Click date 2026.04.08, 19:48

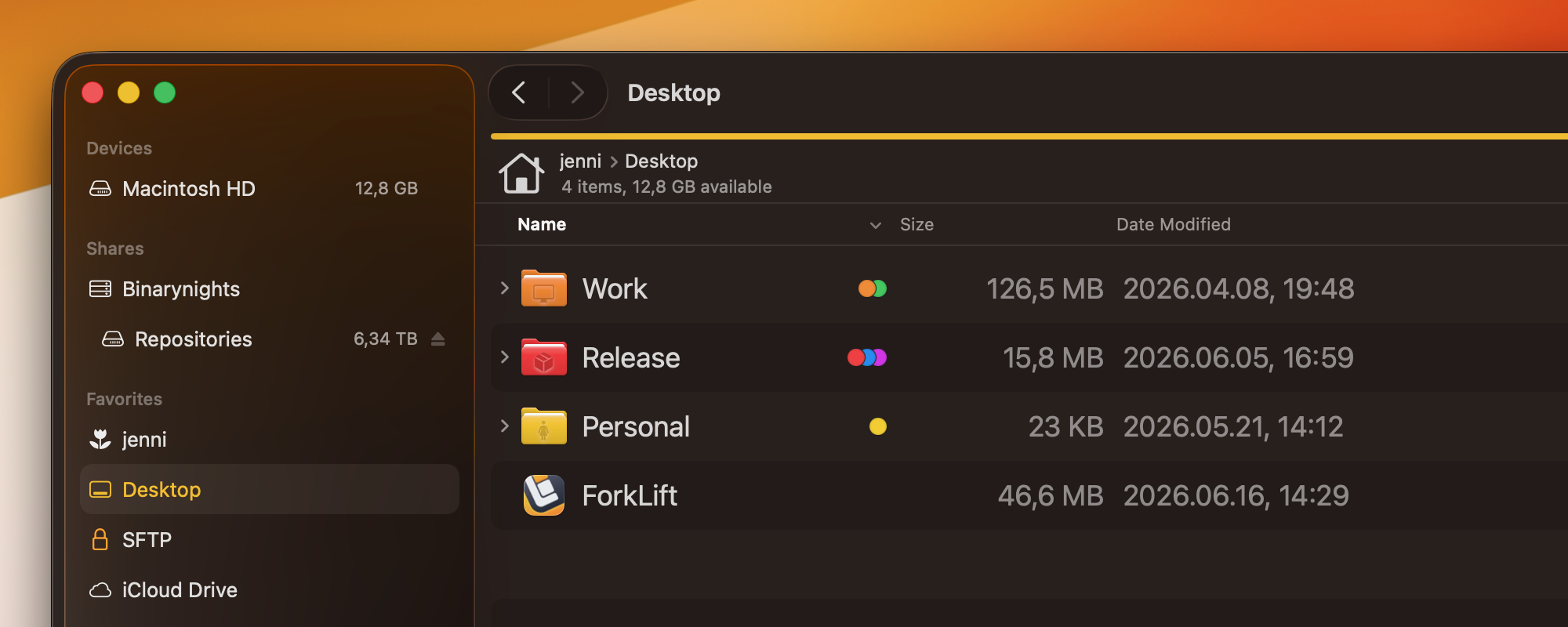(x=1239, y=289)
